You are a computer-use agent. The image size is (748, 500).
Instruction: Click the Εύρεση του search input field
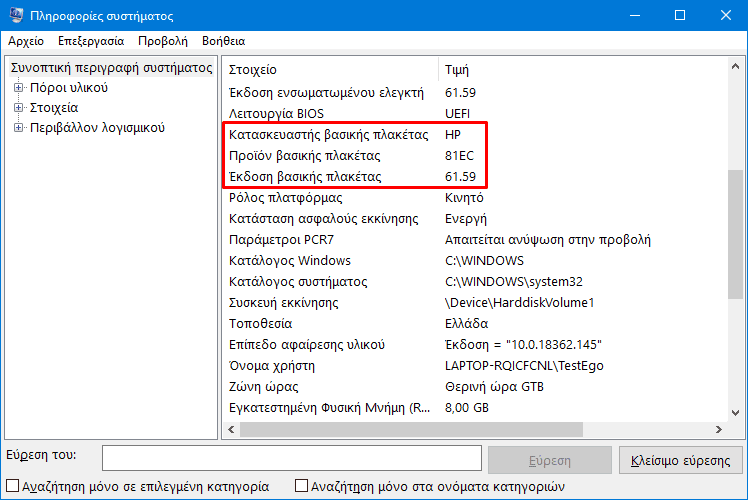(x=291, y=458)
